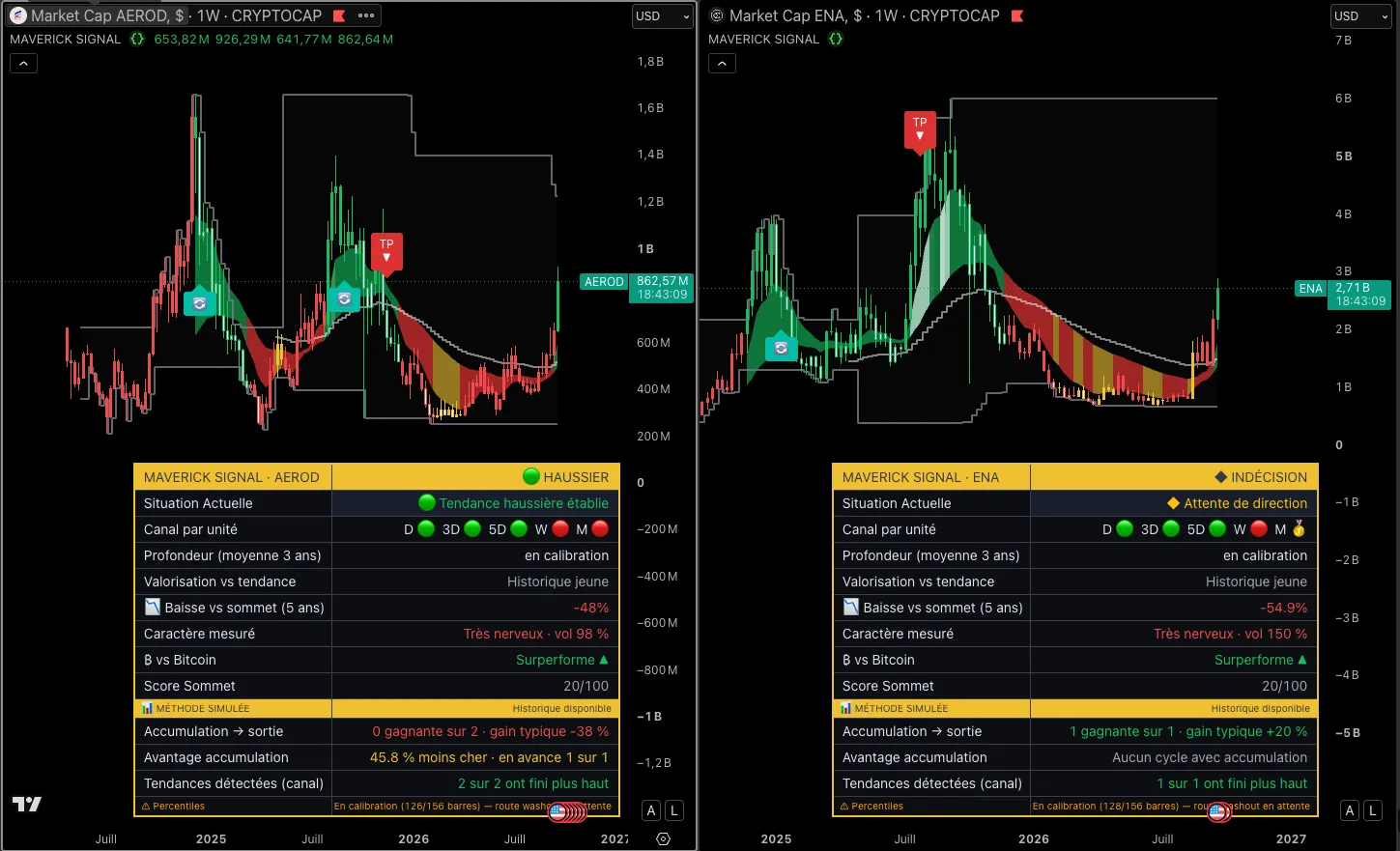
Task: Open USD currency dropdown on AEROD chart
Action: (663, 16)
